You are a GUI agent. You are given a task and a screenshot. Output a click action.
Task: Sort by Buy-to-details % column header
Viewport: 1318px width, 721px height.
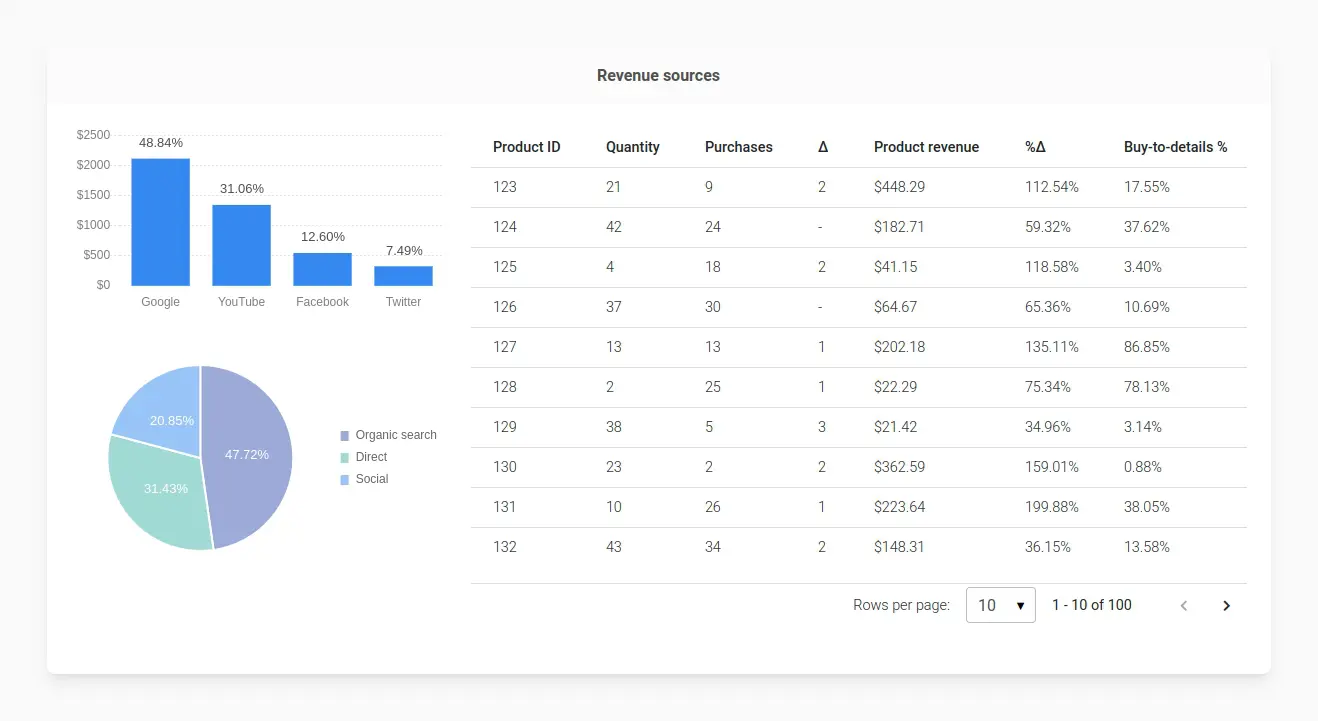pos(1175,147)
